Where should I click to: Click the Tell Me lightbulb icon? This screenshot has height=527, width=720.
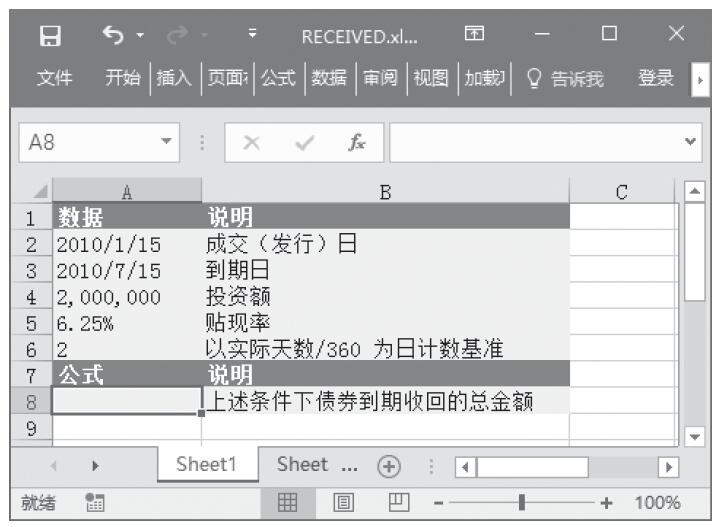tap(534, 79)
